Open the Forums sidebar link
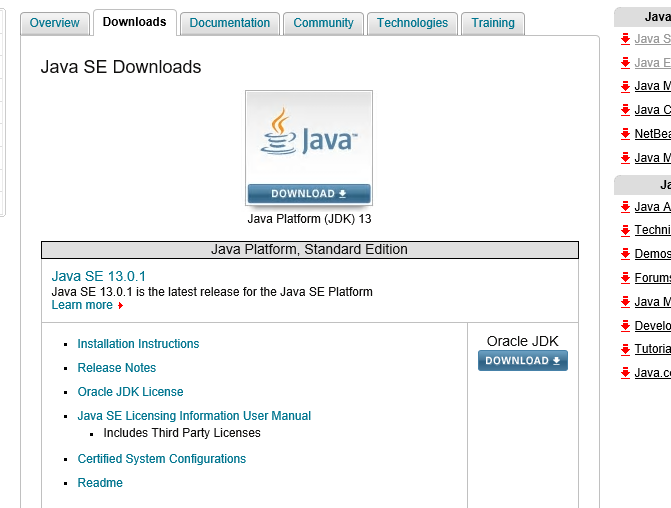Image resolution: width=671 pixels, height=508 pixels. point(653,278)
